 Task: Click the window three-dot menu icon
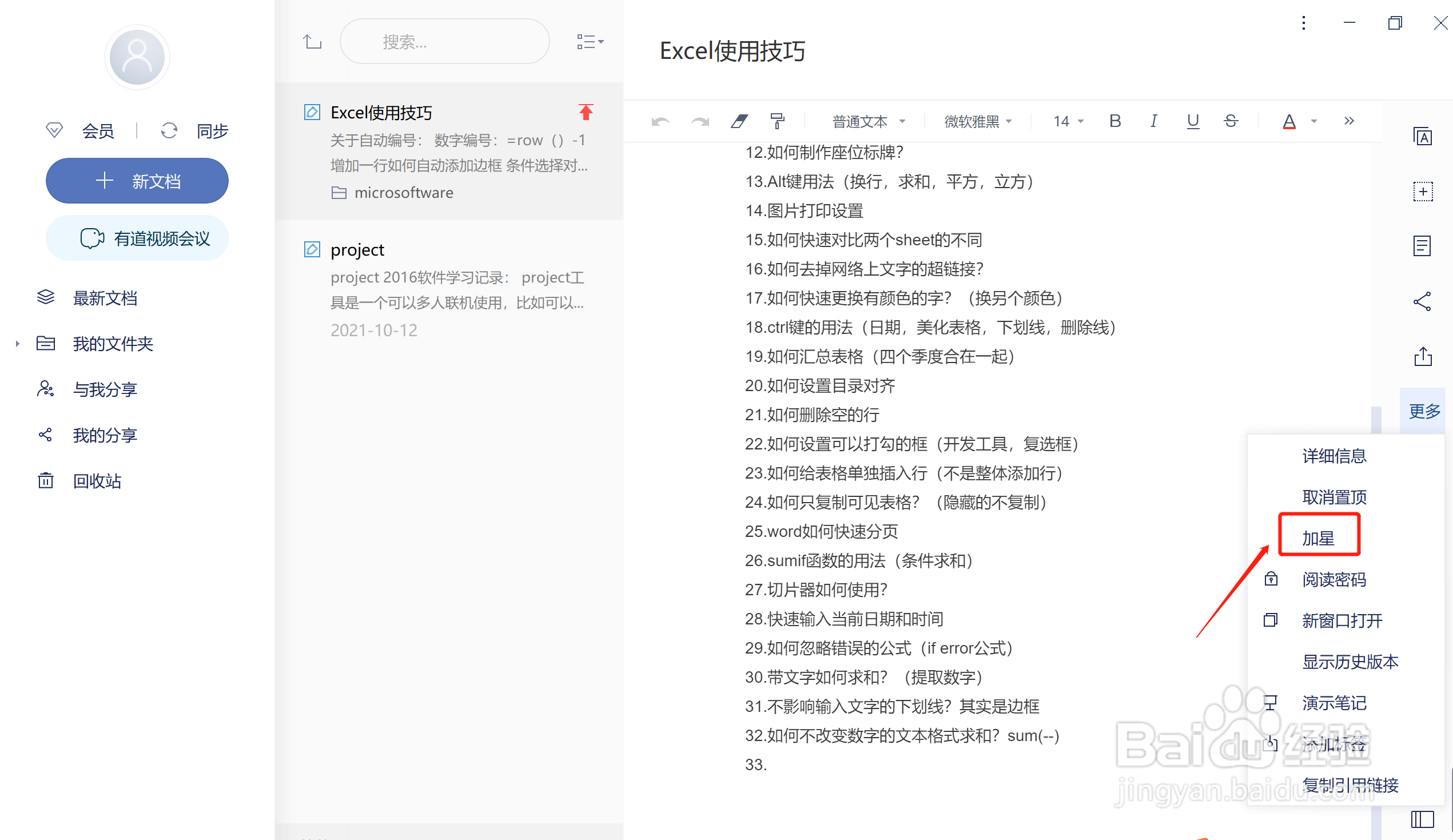[1303, 23]
